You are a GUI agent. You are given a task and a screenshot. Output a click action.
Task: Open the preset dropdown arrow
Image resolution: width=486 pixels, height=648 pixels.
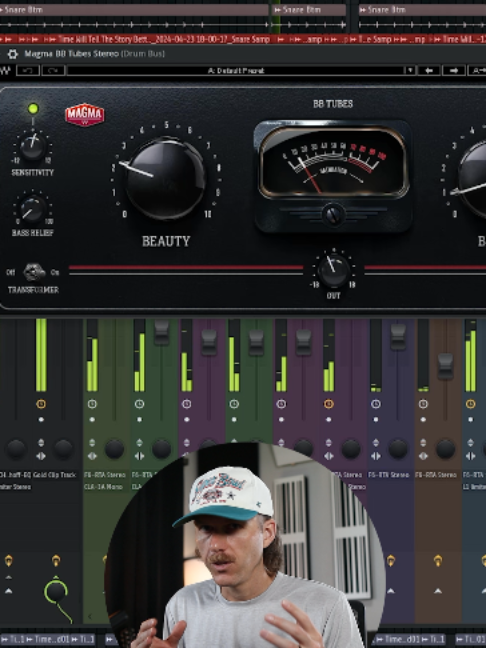tap(410, 71)
